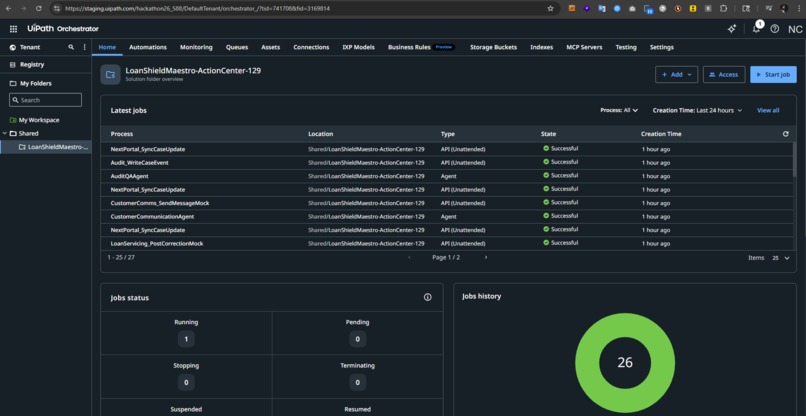The height and width of the screenshot is (416, 806).
Task: Click the Pending jobs count 0
Action: coord(357,339)
